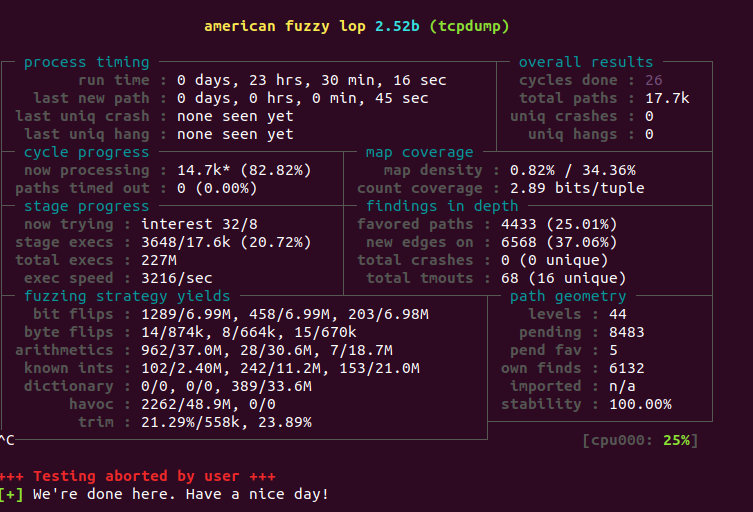Click the 'overall results' heading

(x=586, y=62)
